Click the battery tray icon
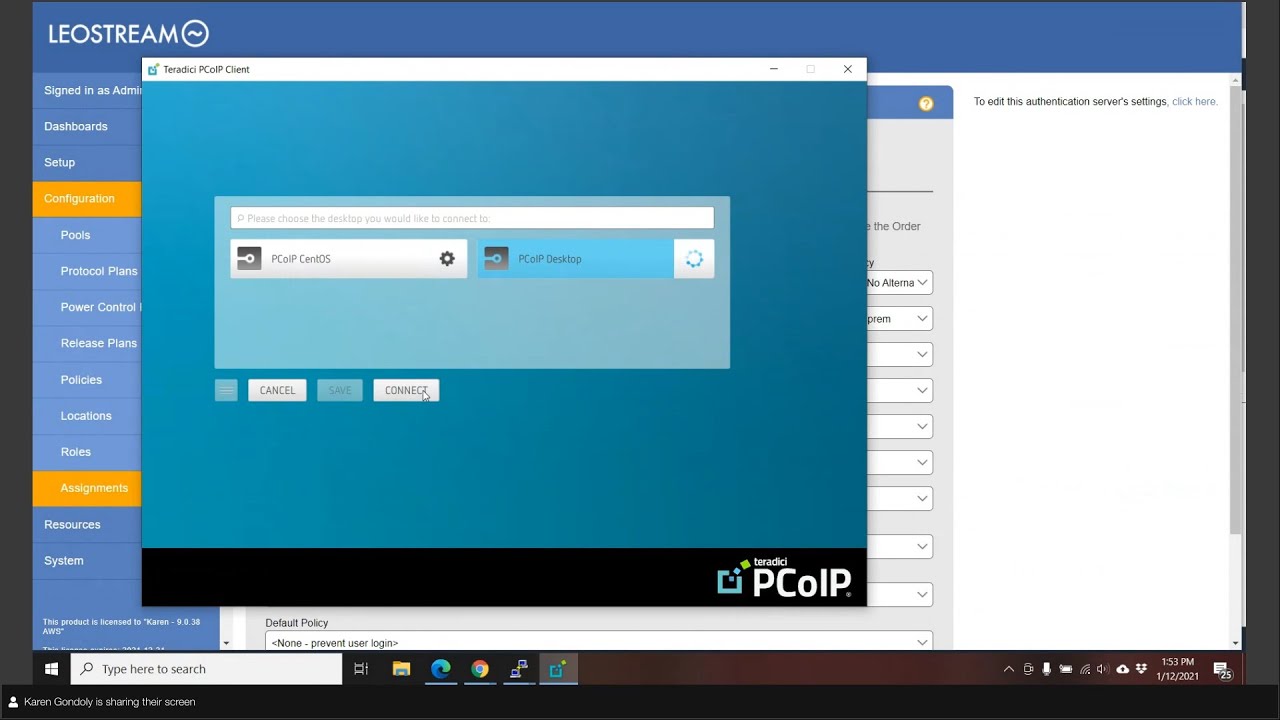Viewport: 1280px width, 720px height. click(1066, 669)
